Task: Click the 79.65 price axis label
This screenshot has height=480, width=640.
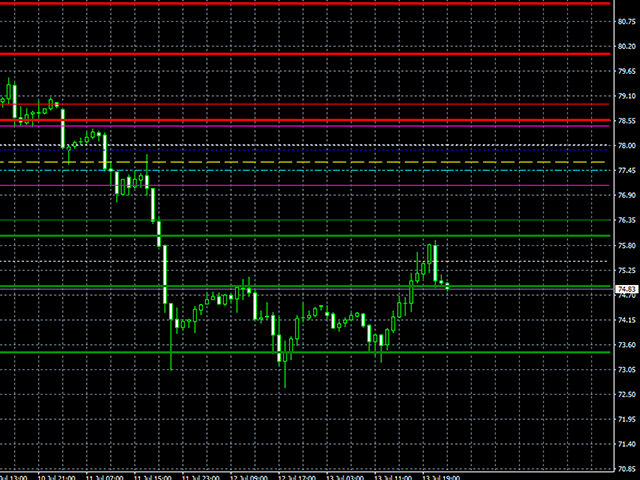Action: pos(627,71)
